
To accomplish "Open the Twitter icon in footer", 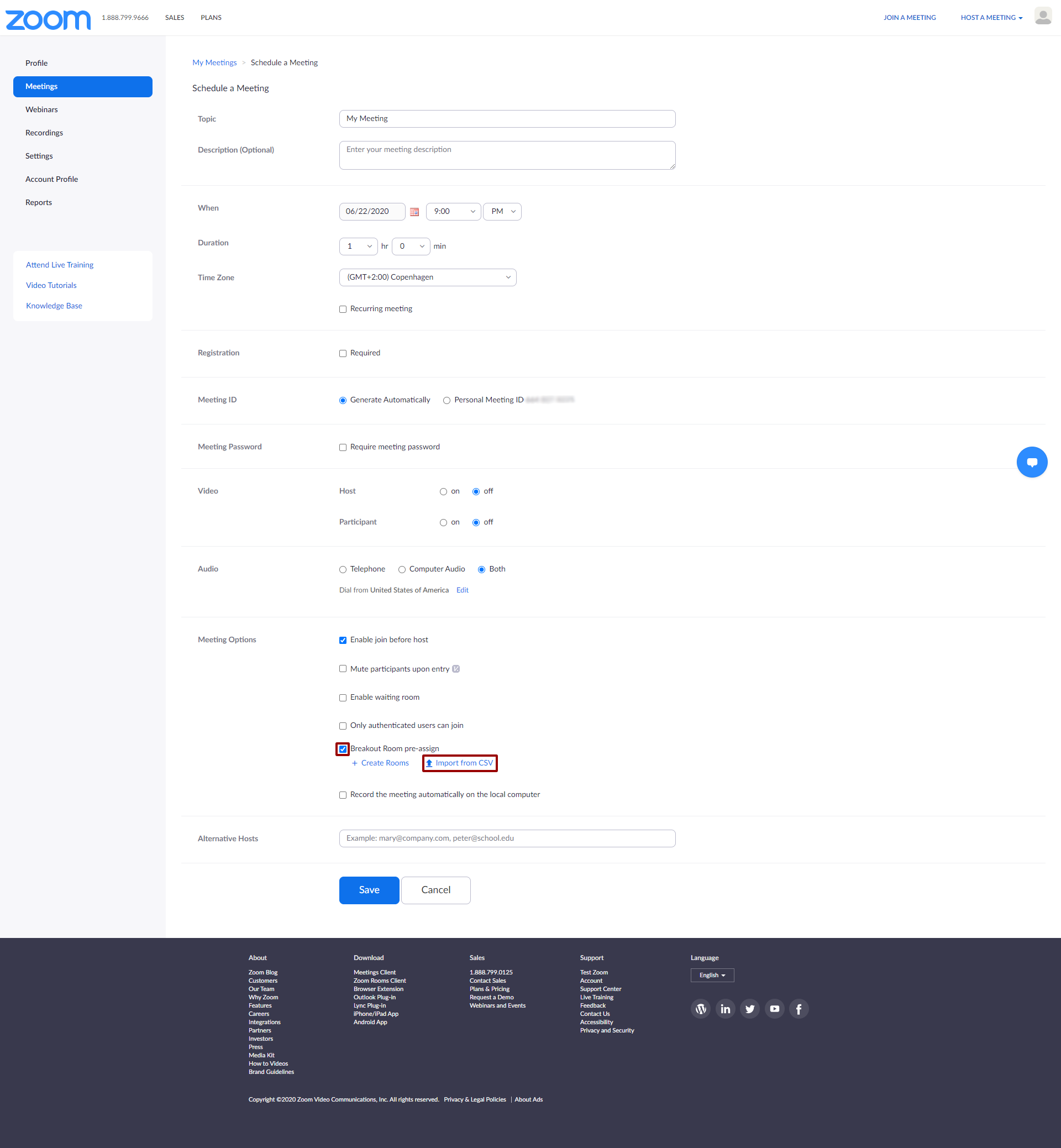I will [x=749, y=1009].
